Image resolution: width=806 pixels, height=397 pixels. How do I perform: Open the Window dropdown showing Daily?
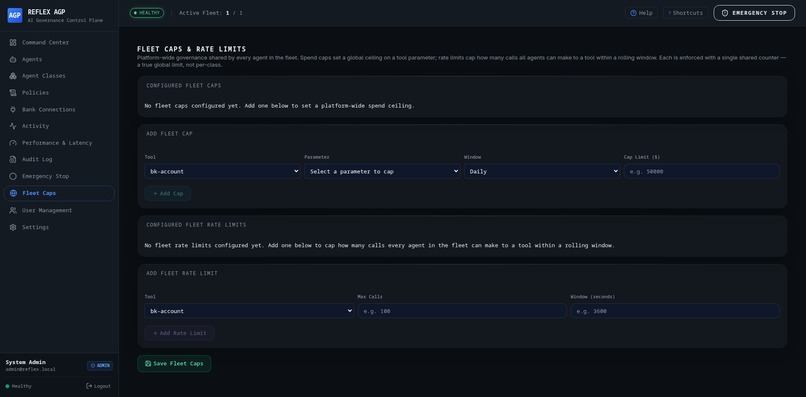click(x=542, y=171)
